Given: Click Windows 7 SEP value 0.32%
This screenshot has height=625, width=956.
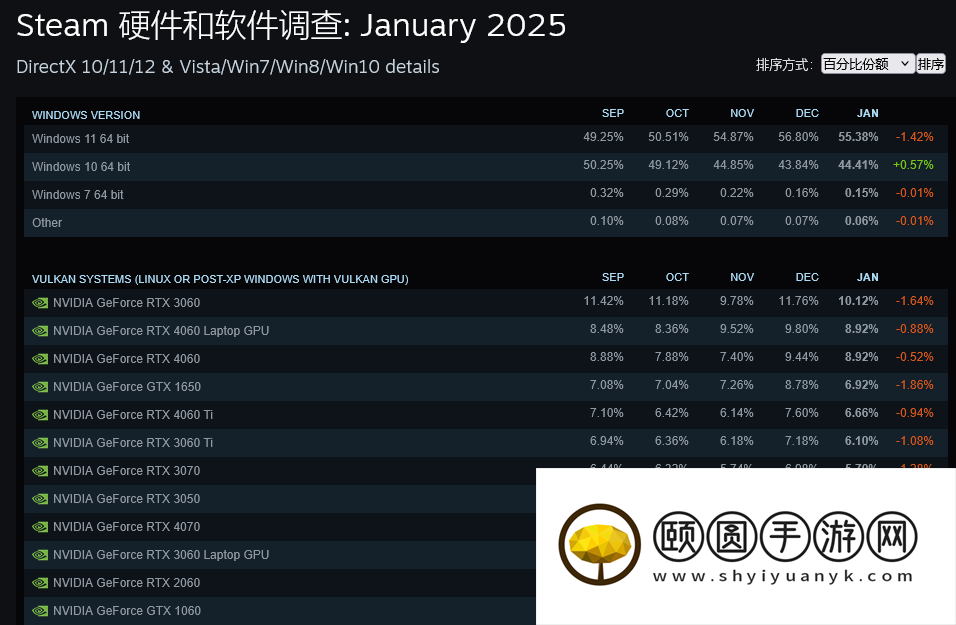Looking at the screenshot, I should [x=607, y=193].
